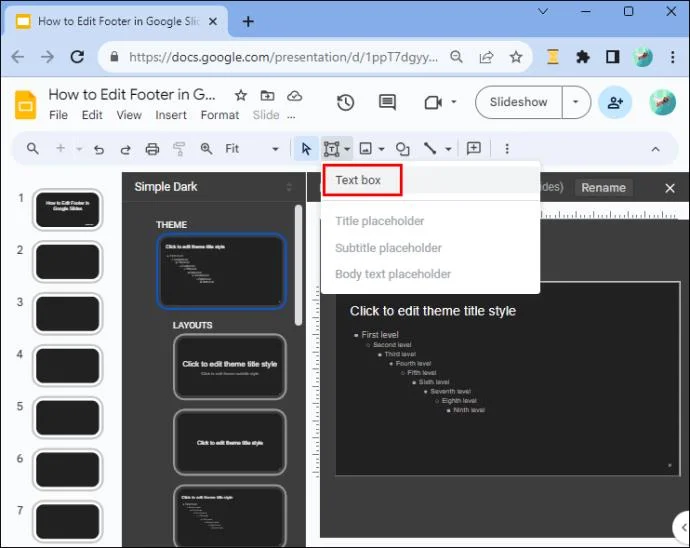Expand the line tool dropdown arrow
The height and width of the screenshot is (548, 690).
448,149
